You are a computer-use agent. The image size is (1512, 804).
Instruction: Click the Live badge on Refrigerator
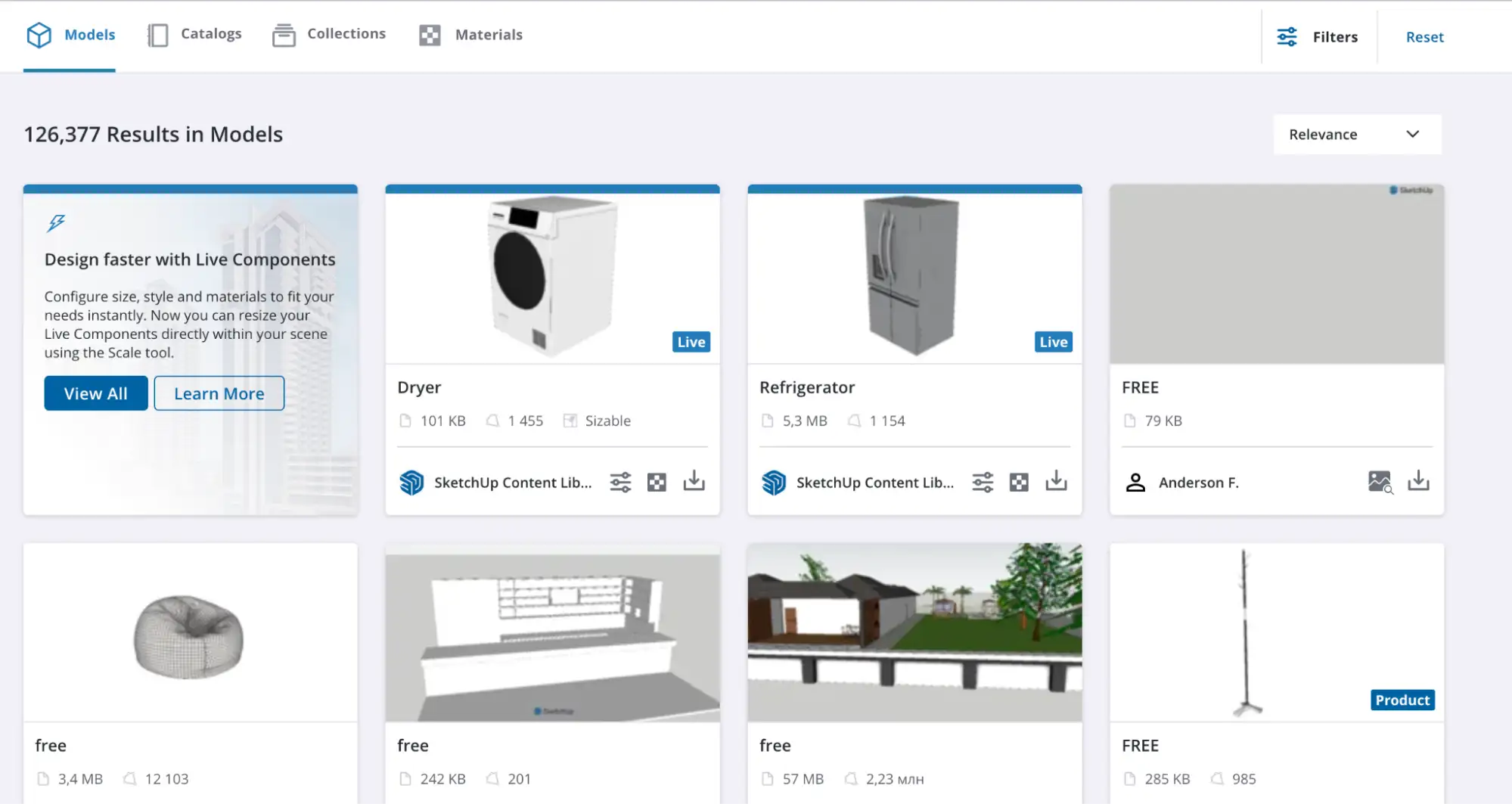[x=1053, y=342]
